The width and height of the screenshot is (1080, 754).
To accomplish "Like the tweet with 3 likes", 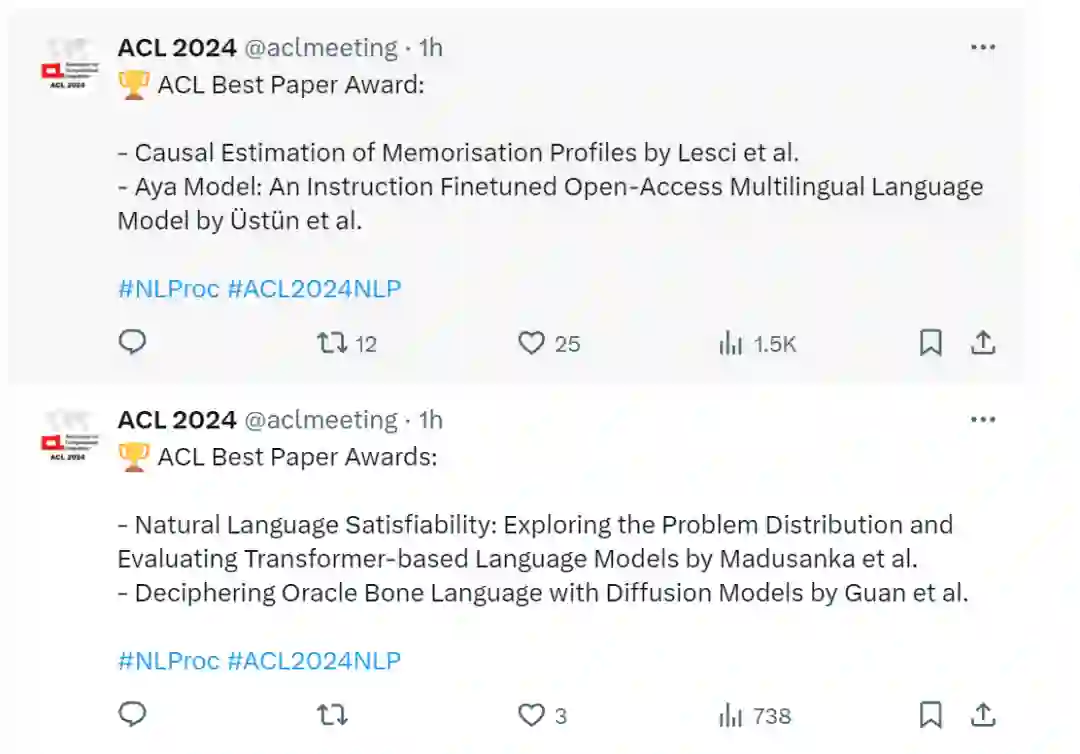I will coord(532,715).
